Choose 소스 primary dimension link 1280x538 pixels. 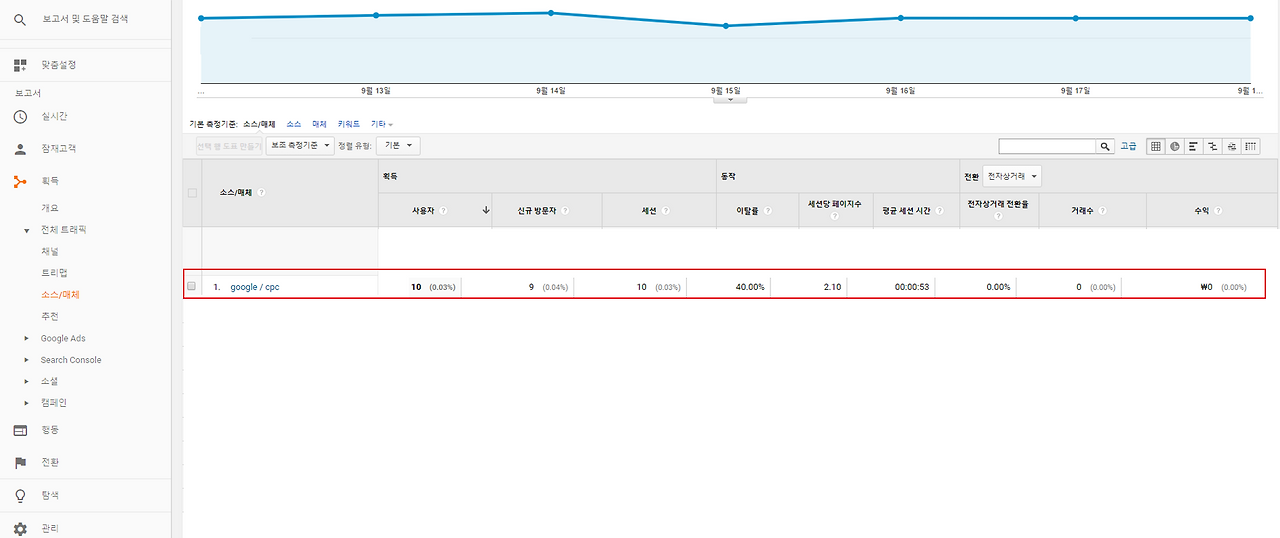point(293,124)
